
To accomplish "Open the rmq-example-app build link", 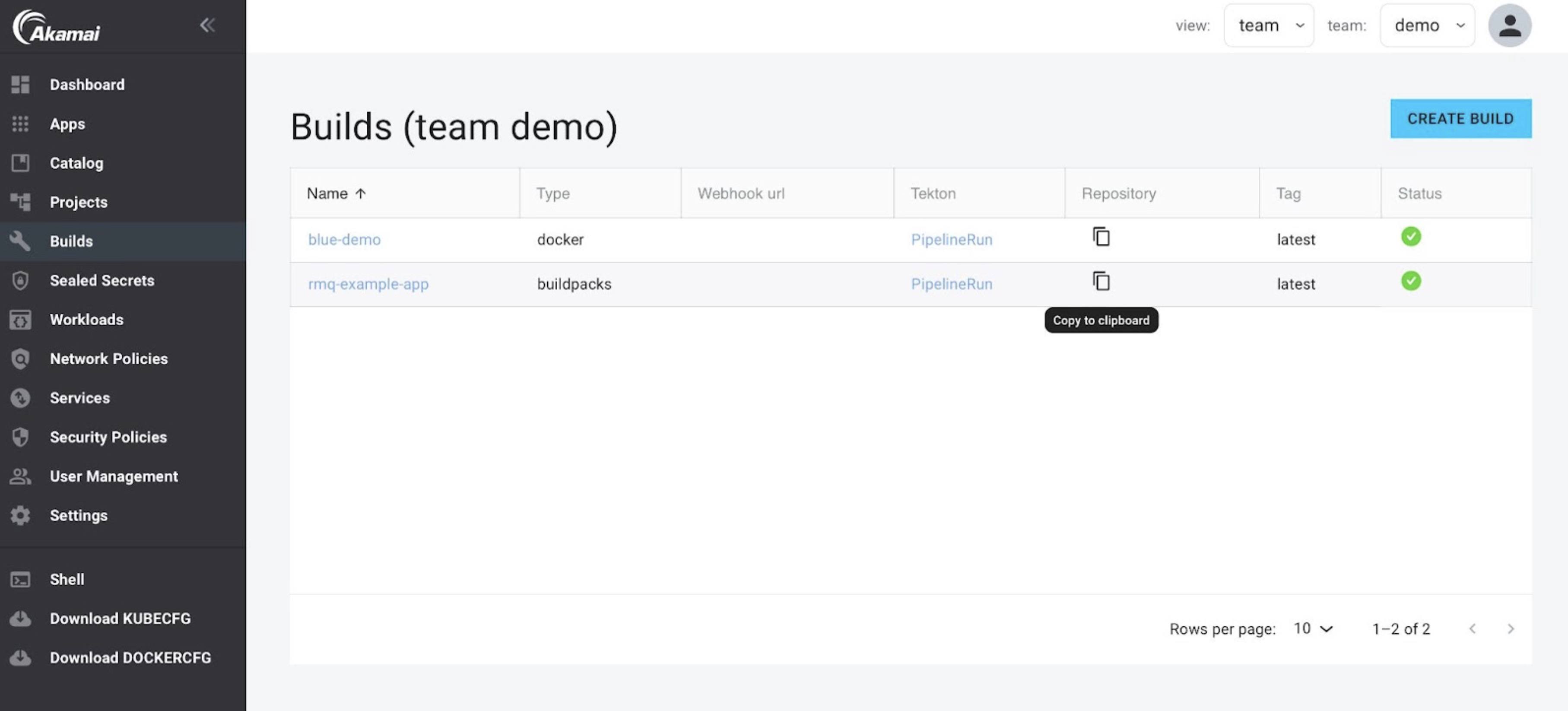I will click(368, 284).
